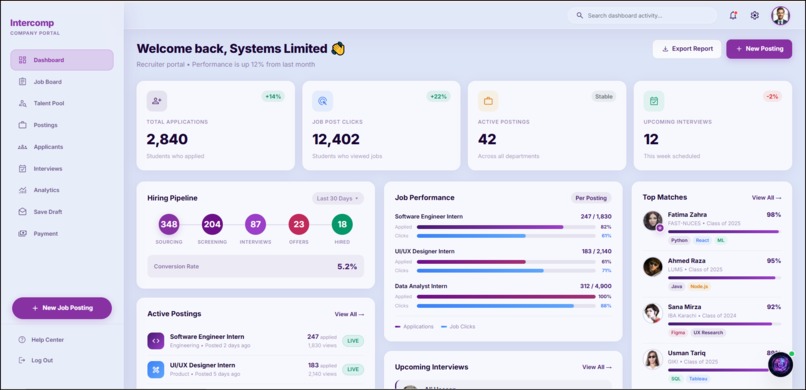Click the +14% badge
Viewport: 806px width, 390px height.
[x=272, y=96]
